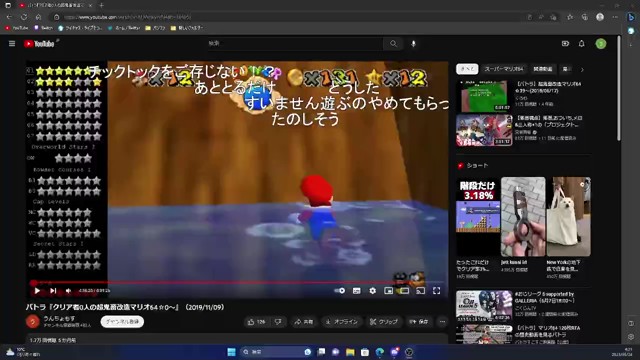Open player settings gear

(372, 291)
